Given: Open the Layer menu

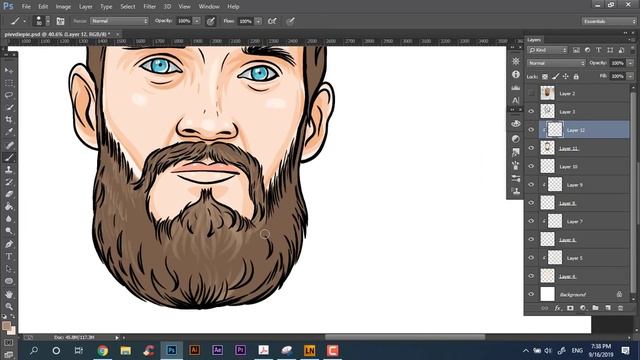Looking at the screenshot, I should (85, 7).
